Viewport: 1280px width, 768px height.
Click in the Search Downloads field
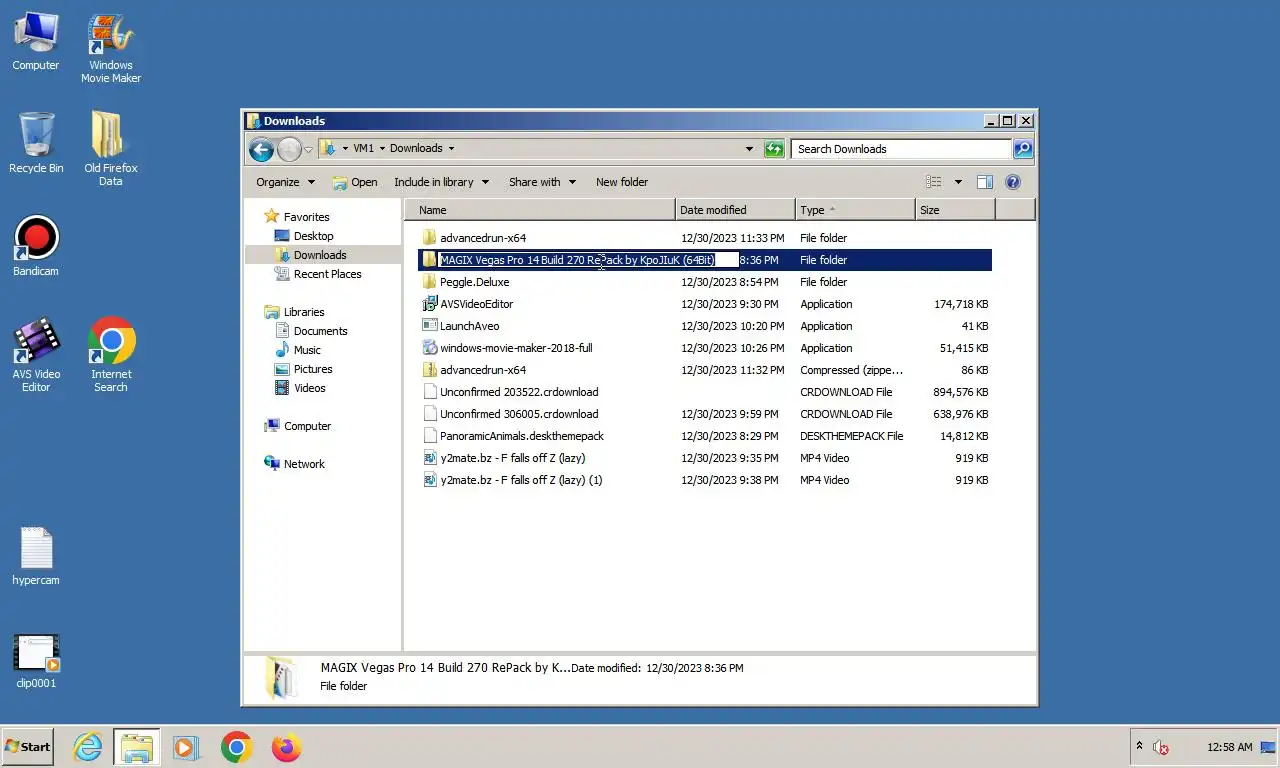(x=901, y=149)
